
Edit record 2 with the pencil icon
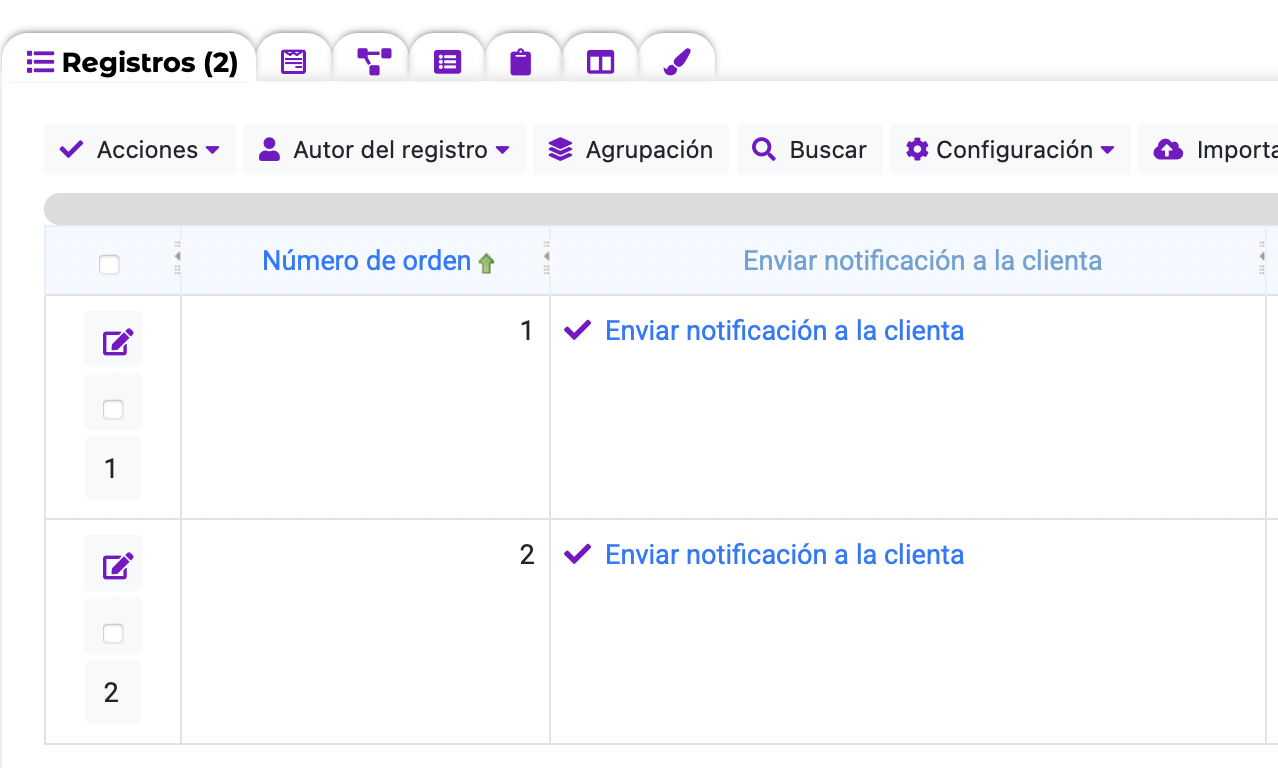pos(117,567)
